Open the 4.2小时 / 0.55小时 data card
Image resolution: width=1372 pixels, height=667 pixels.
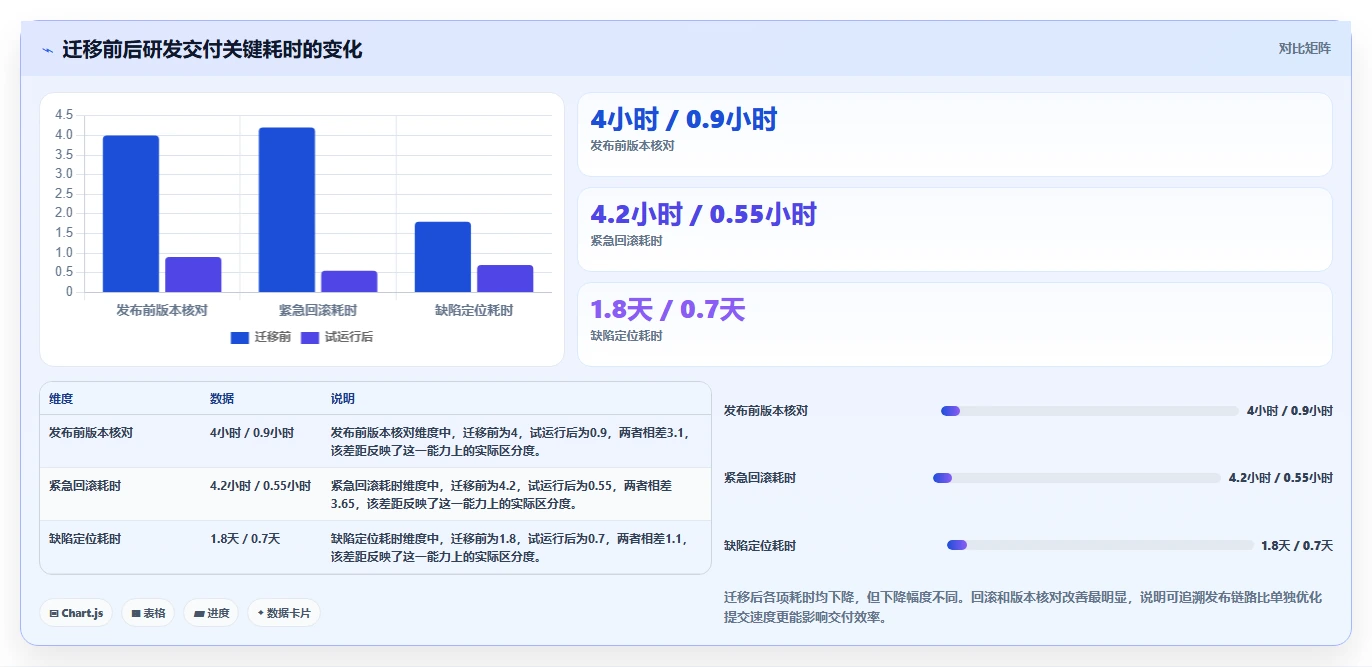[x=955, y=229]
